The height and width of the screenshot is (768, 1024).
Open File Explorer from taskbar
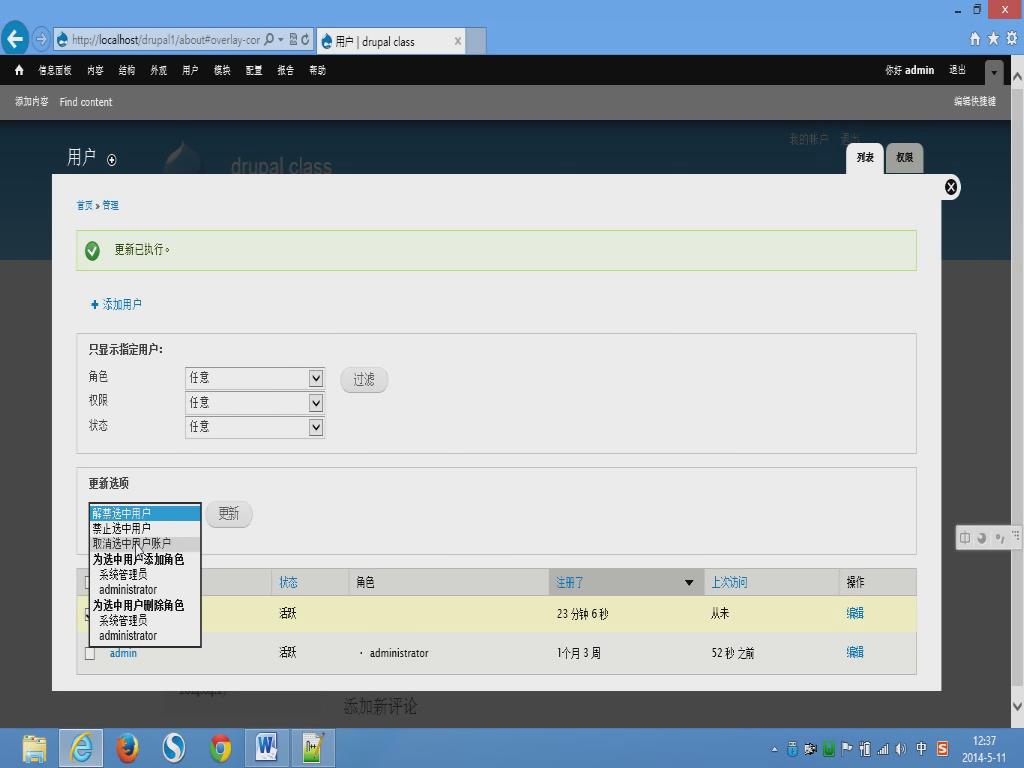click(34, 748)
